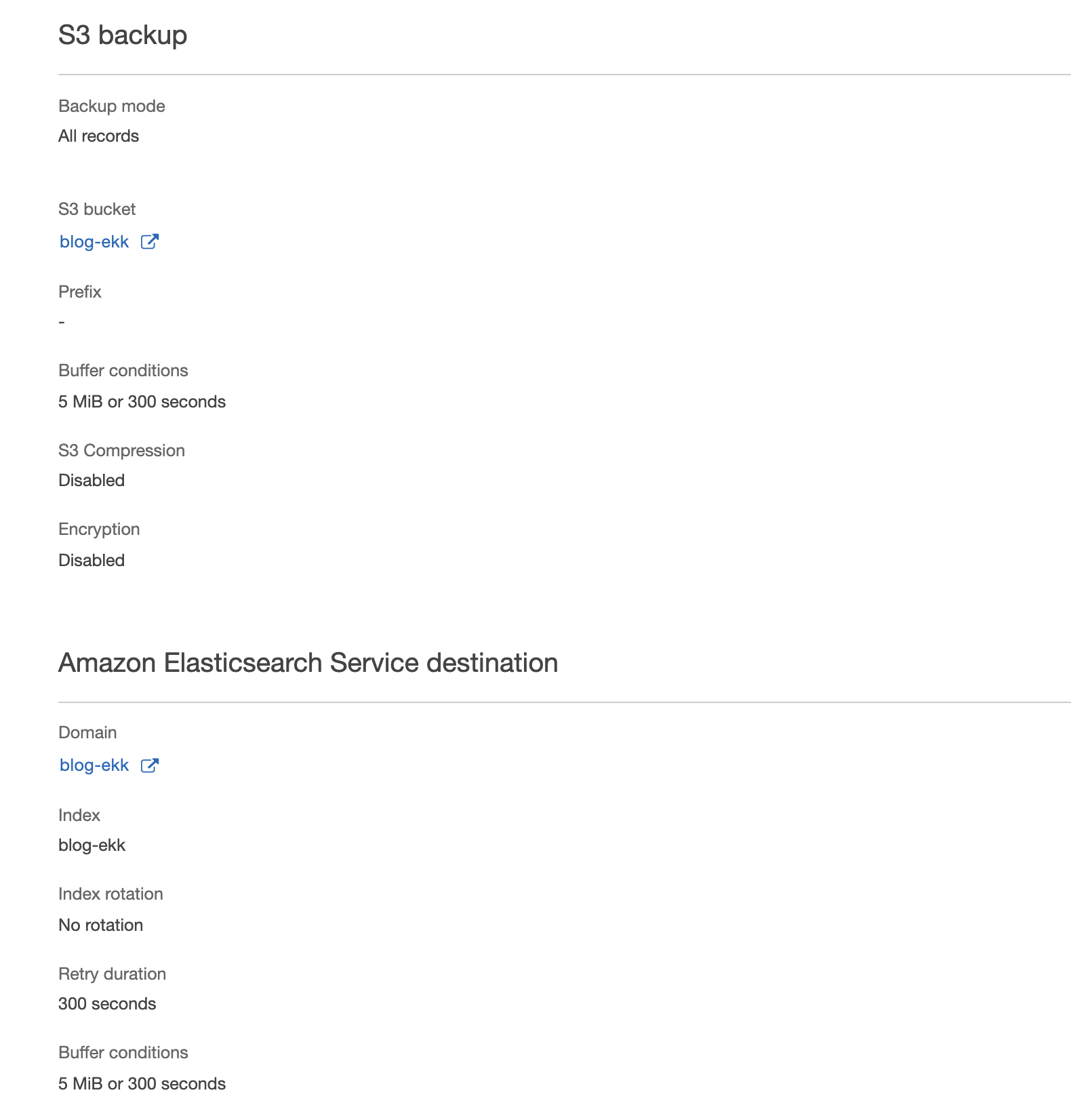Viewport: 1071px width, 1120px height.
Task: Click the Prefix field label
Action: click(80, 292)
